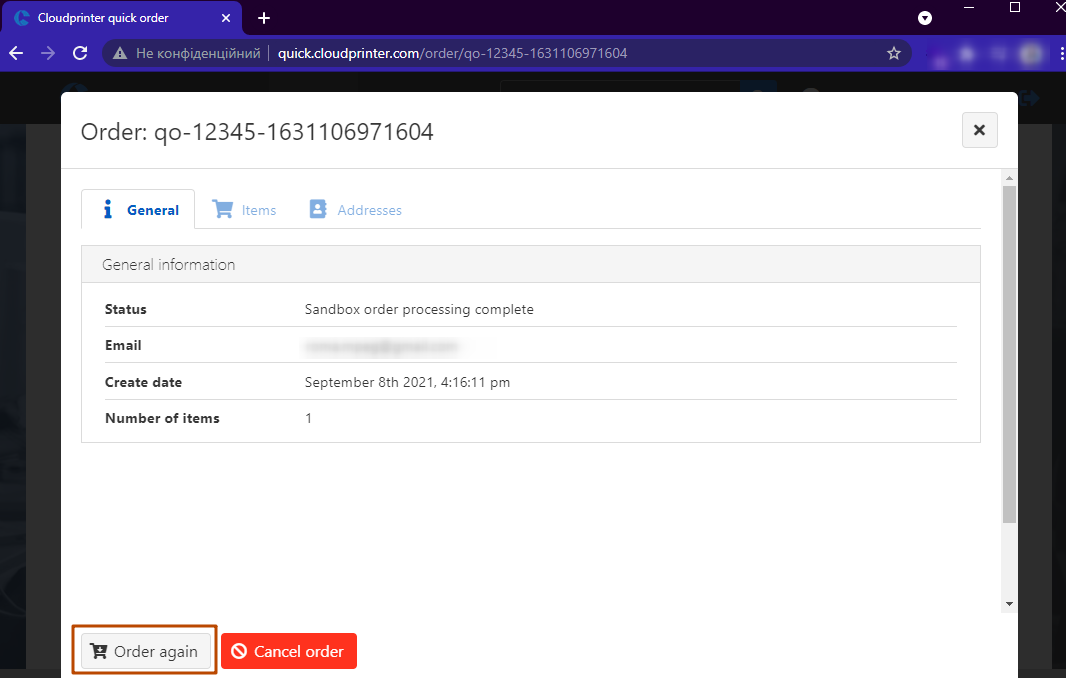
Task: Click the 'Number of items' value 1
Action: (309, 418)
